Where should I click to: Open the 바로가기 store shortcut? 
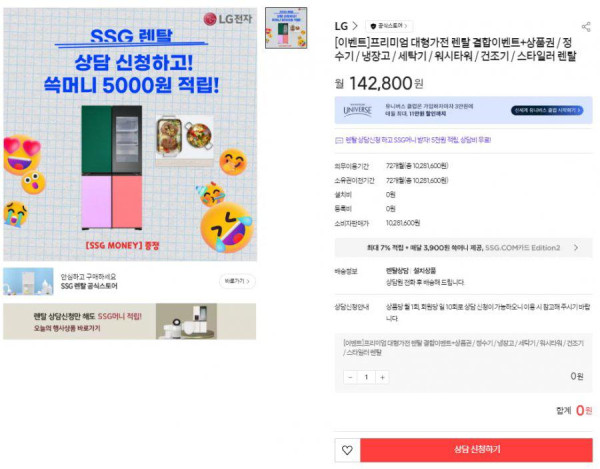tap(237, 281)
